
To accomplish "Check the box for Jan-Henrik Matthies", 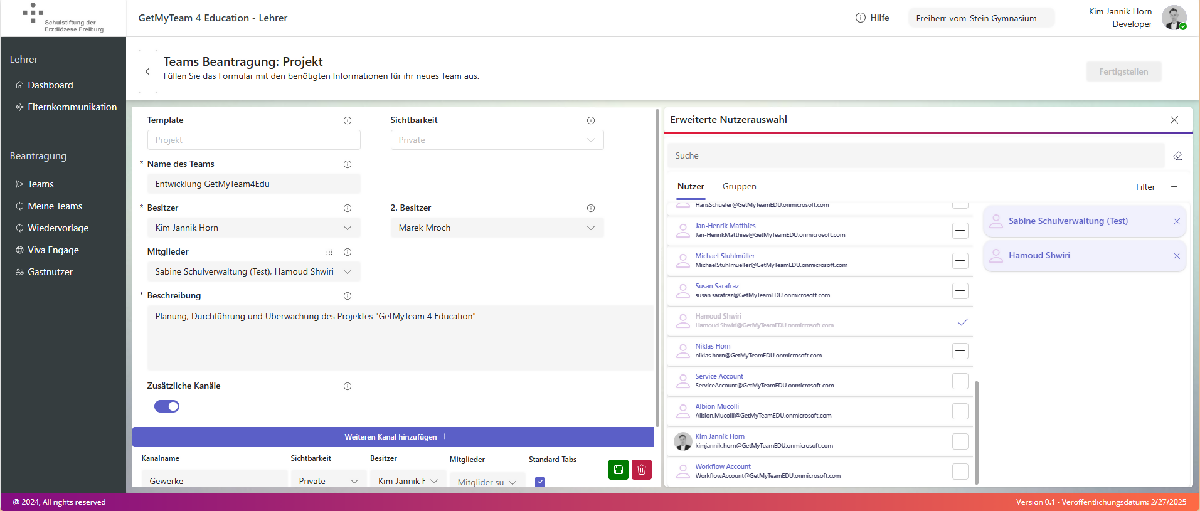I will [x=960, y=231].
